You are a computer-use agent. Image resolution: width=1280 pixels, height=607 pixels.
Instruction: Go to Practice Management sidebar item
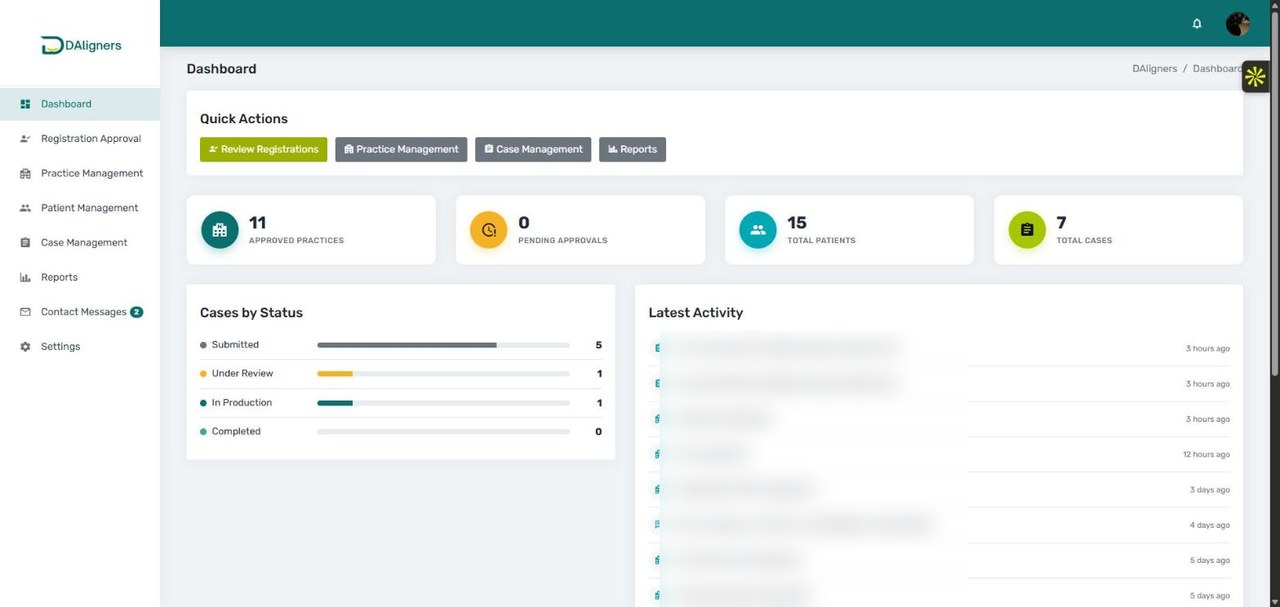point(80,173)
